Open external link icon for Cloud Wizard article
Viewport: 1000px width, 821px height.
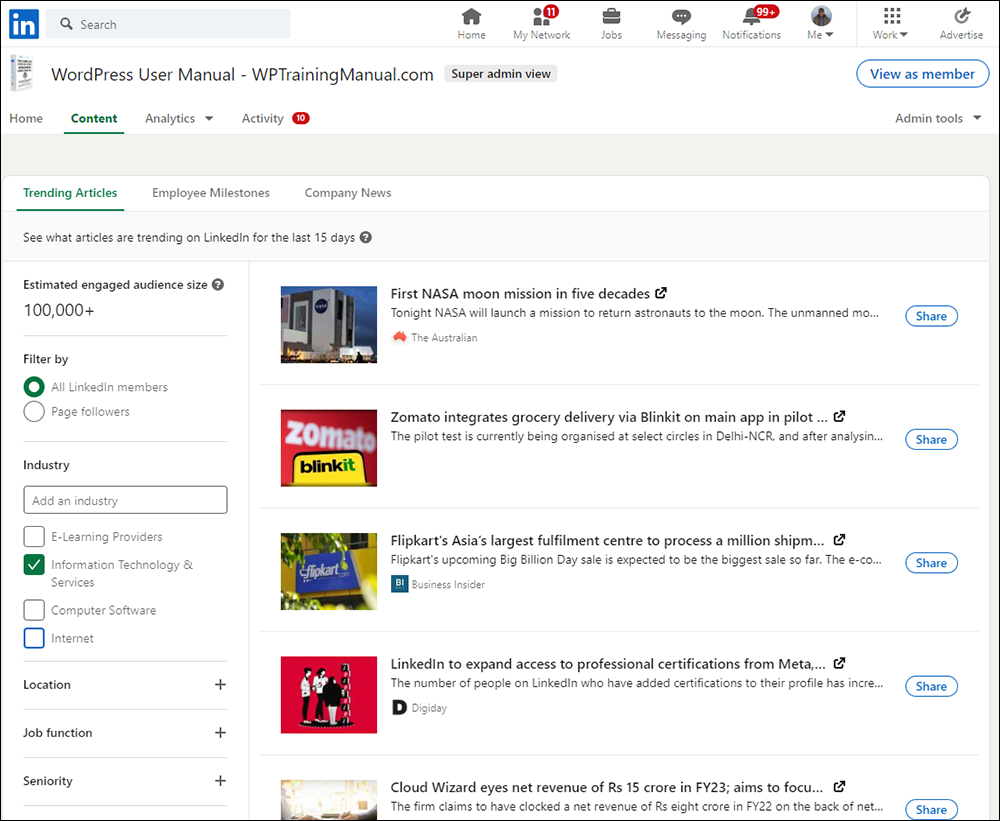pos(839,786)
